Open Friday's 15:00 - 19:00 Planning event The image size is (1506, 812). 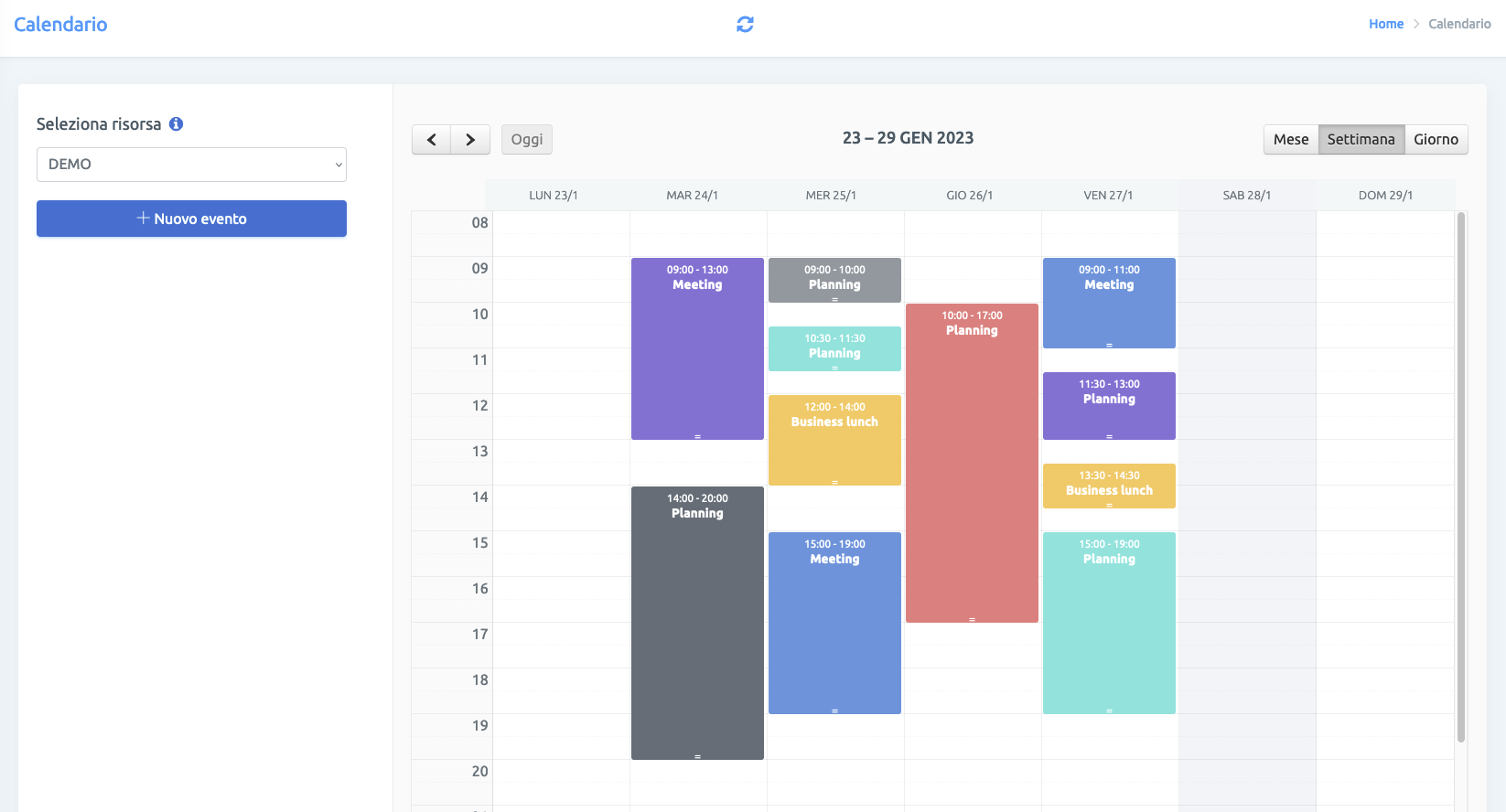tap(1109, 623)
